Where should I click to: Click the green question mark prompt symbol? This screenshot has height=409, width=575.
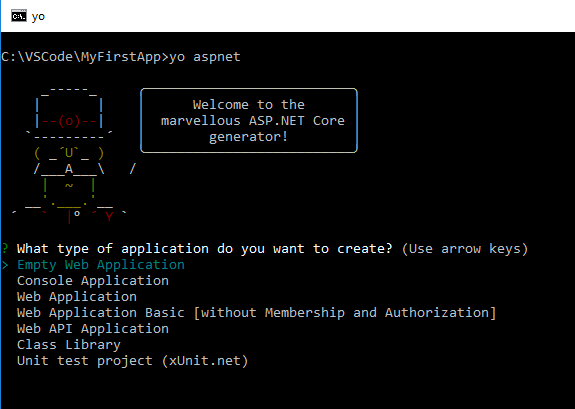[x=5, y=249]
